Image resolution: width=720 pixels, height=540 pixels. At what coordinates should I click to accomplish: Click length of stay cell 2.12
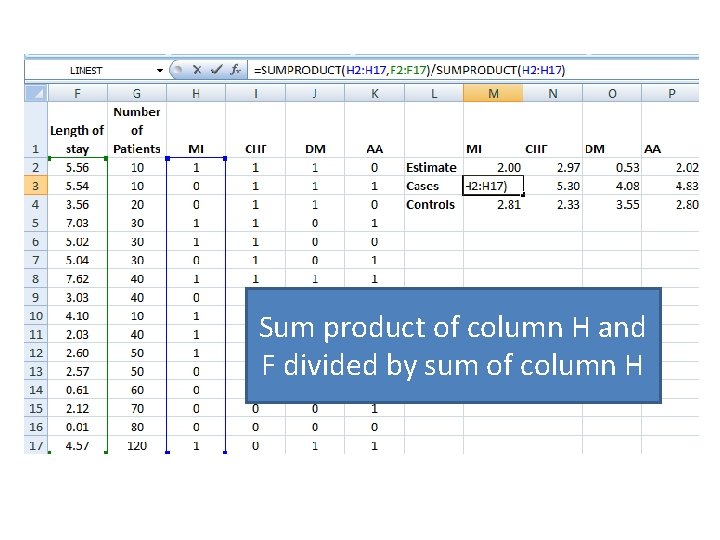coord(77,409)
